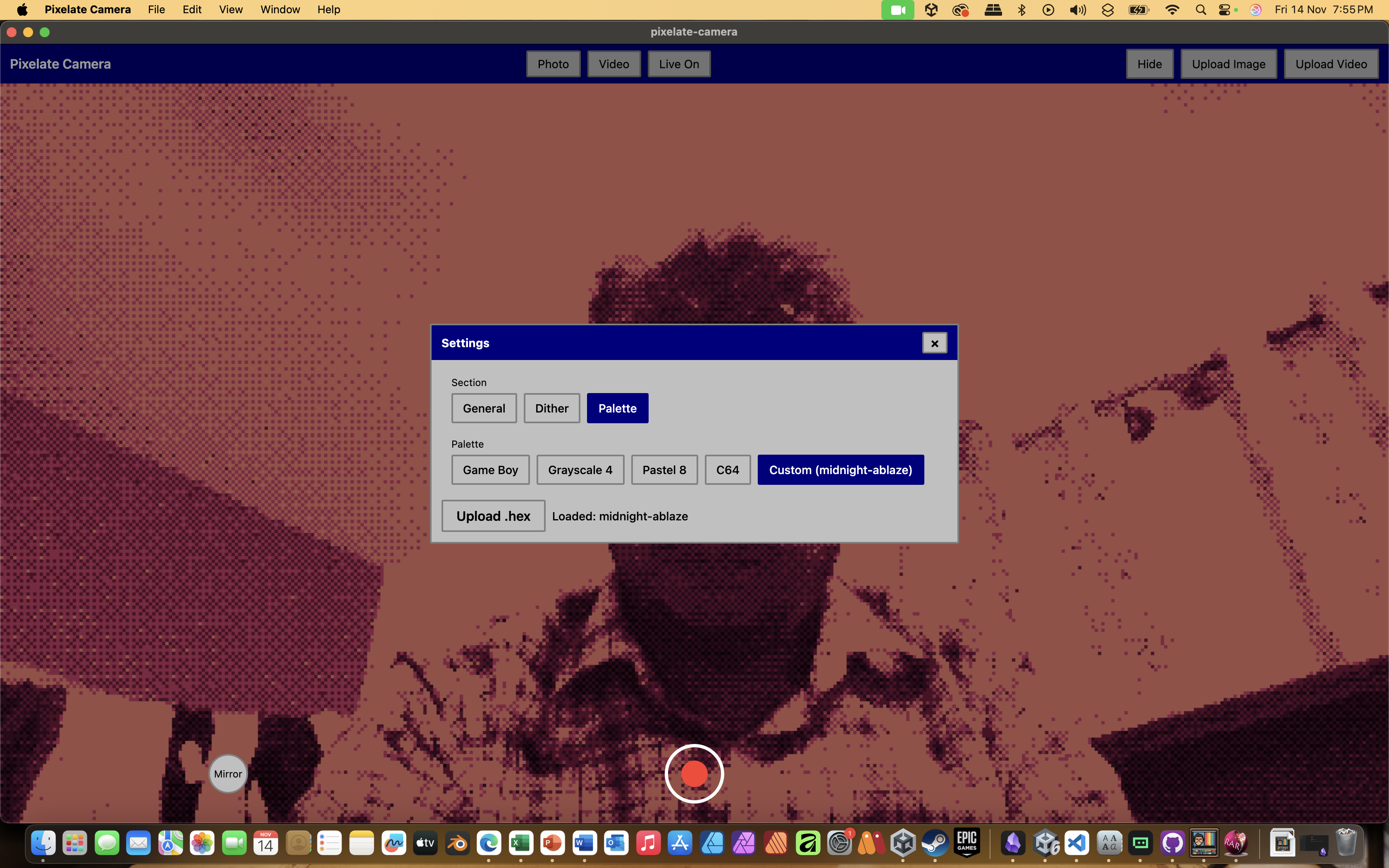Pick the C64 palette option
Viewport: 1389px width, 868px height.
coord(727,470)
